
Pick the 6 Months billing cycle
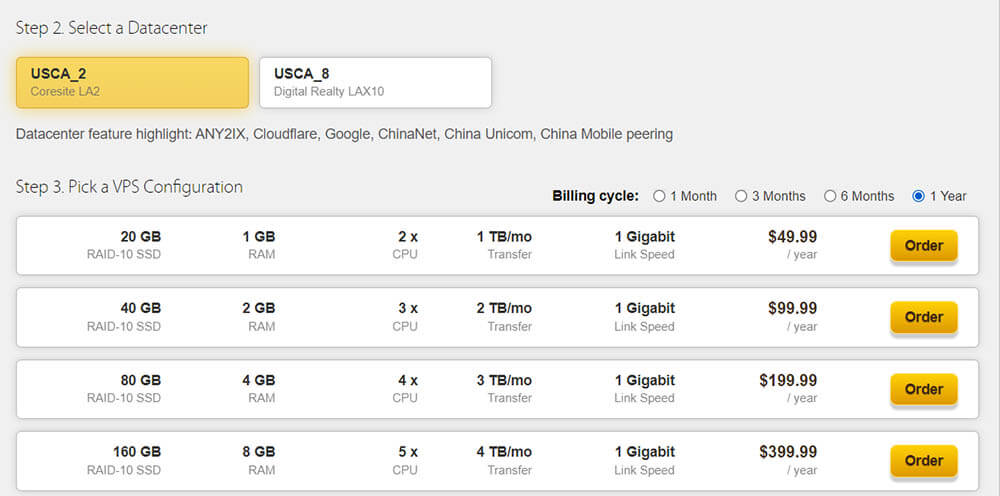[x=830, y=196]
